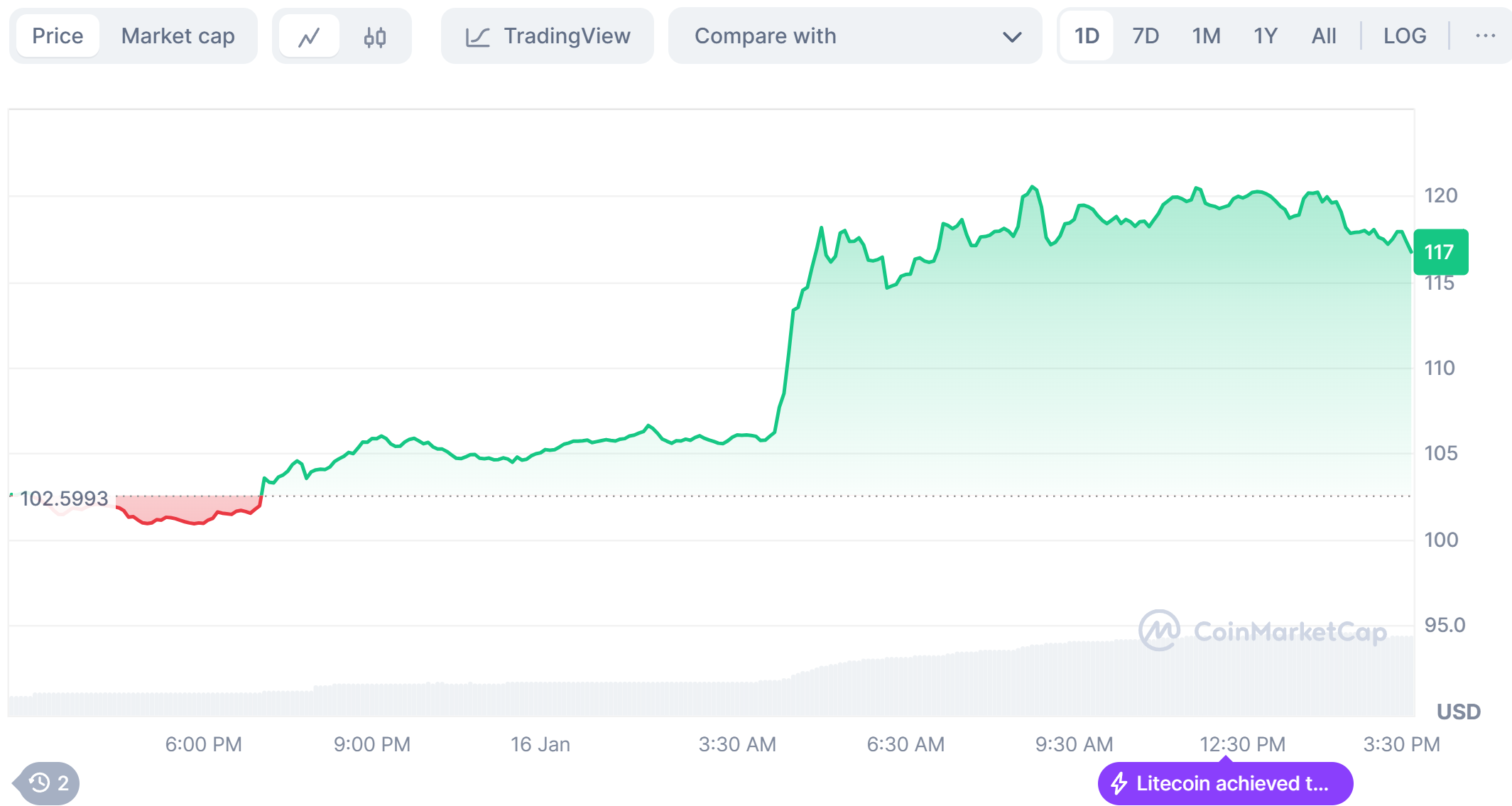Screen dimensions: 1512x806
Task: Select the 1D time range
Action: pos(1086,36)
